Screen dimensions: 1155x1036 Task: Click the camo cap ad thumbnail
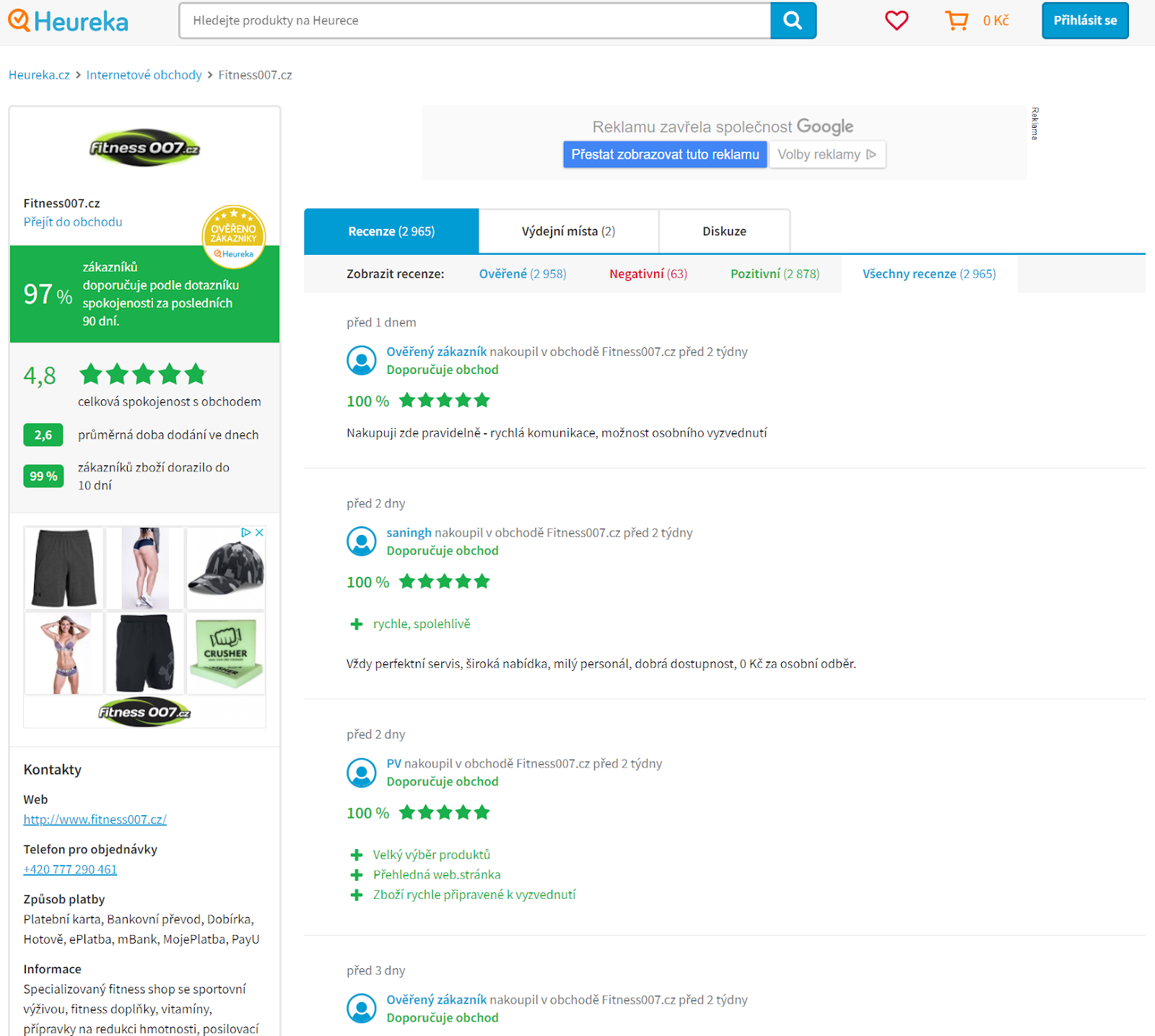226,568
